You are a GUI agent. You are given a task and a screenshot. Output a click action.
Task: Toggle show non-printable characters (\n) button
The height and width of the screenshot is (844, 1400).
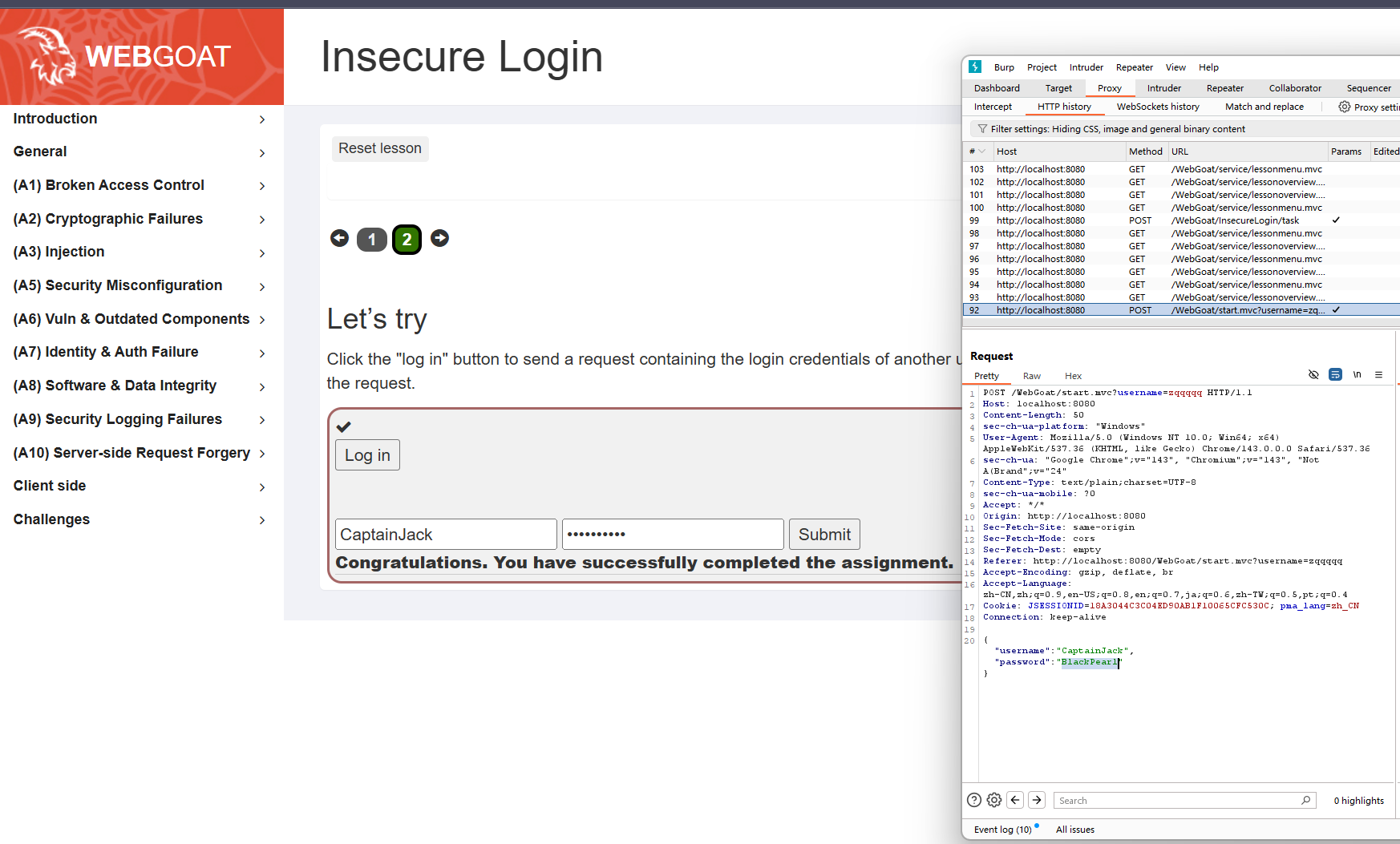pos(1357,375)
